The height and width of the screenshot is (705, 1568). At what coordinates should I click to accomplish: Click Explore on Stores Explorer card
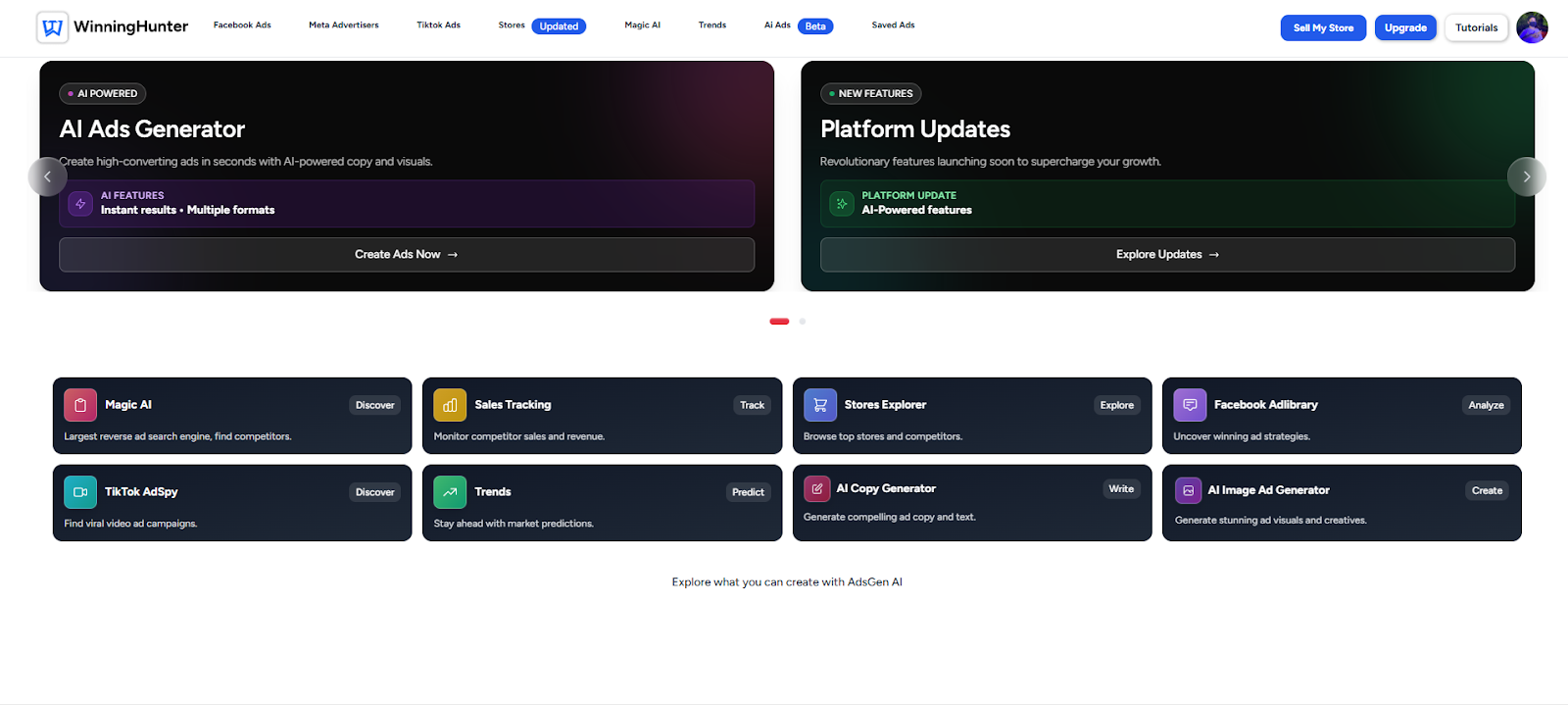(1117, 405)
